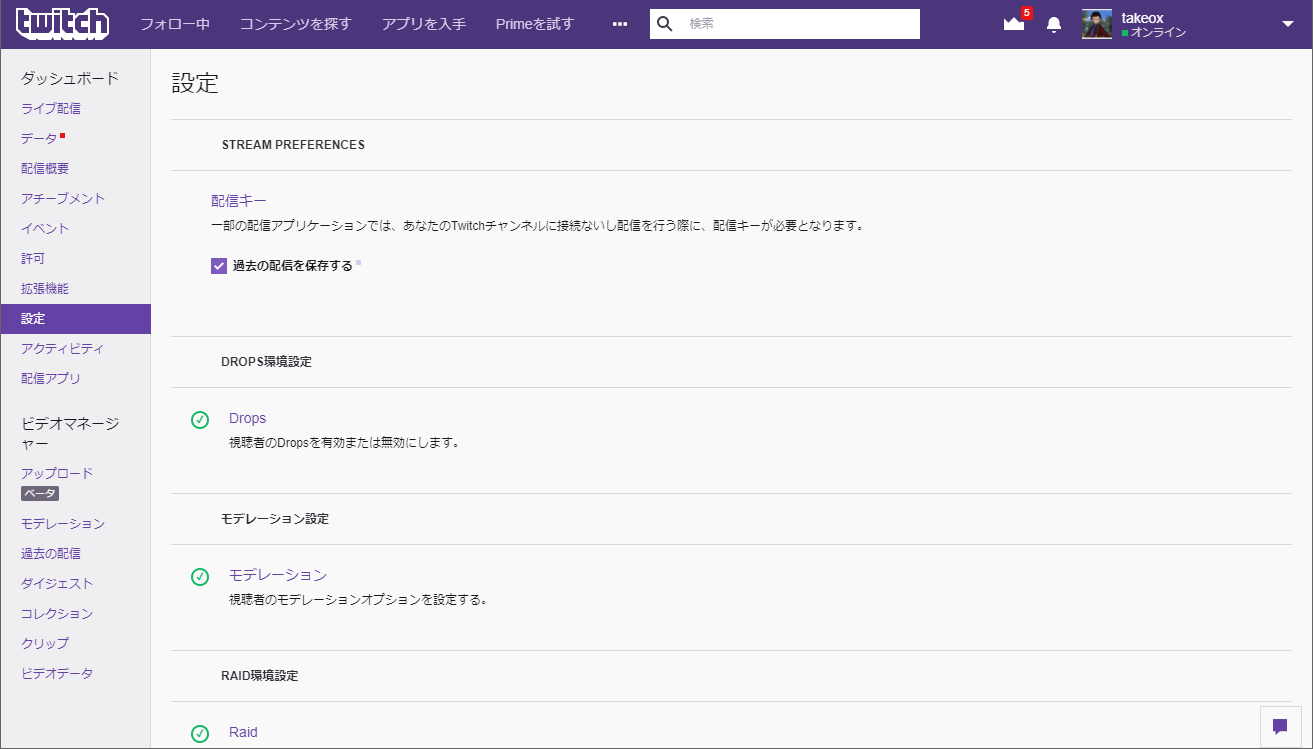The image size is (1313, 749).
Task: Open アプリを入手 in top navigation
Action: click(424, 24)
